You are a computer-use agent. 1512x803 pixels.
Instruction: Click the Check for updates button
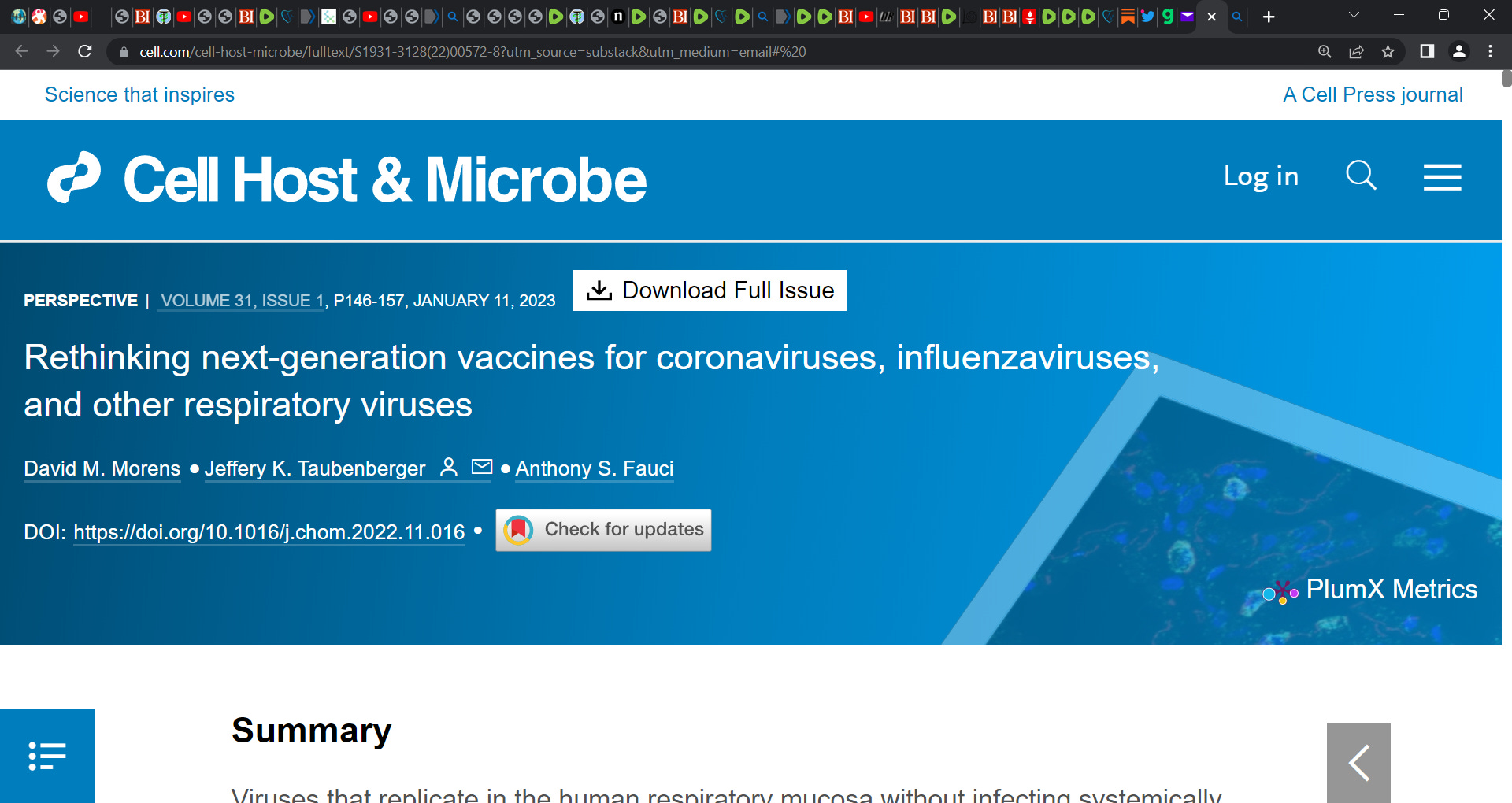[603, 530]
